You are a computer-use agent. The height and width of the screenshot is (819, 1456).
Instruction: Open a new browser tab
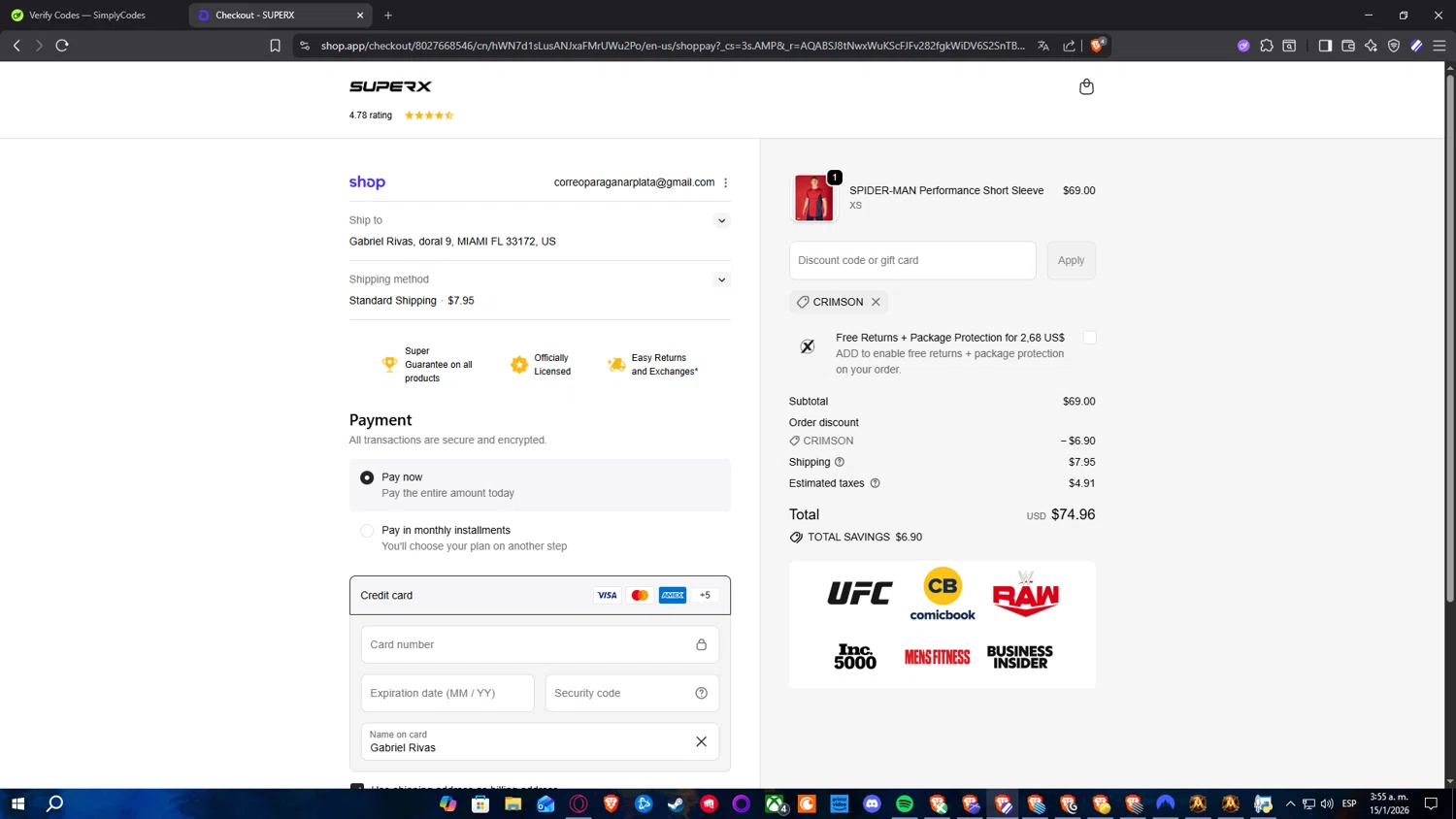[388, 15]
